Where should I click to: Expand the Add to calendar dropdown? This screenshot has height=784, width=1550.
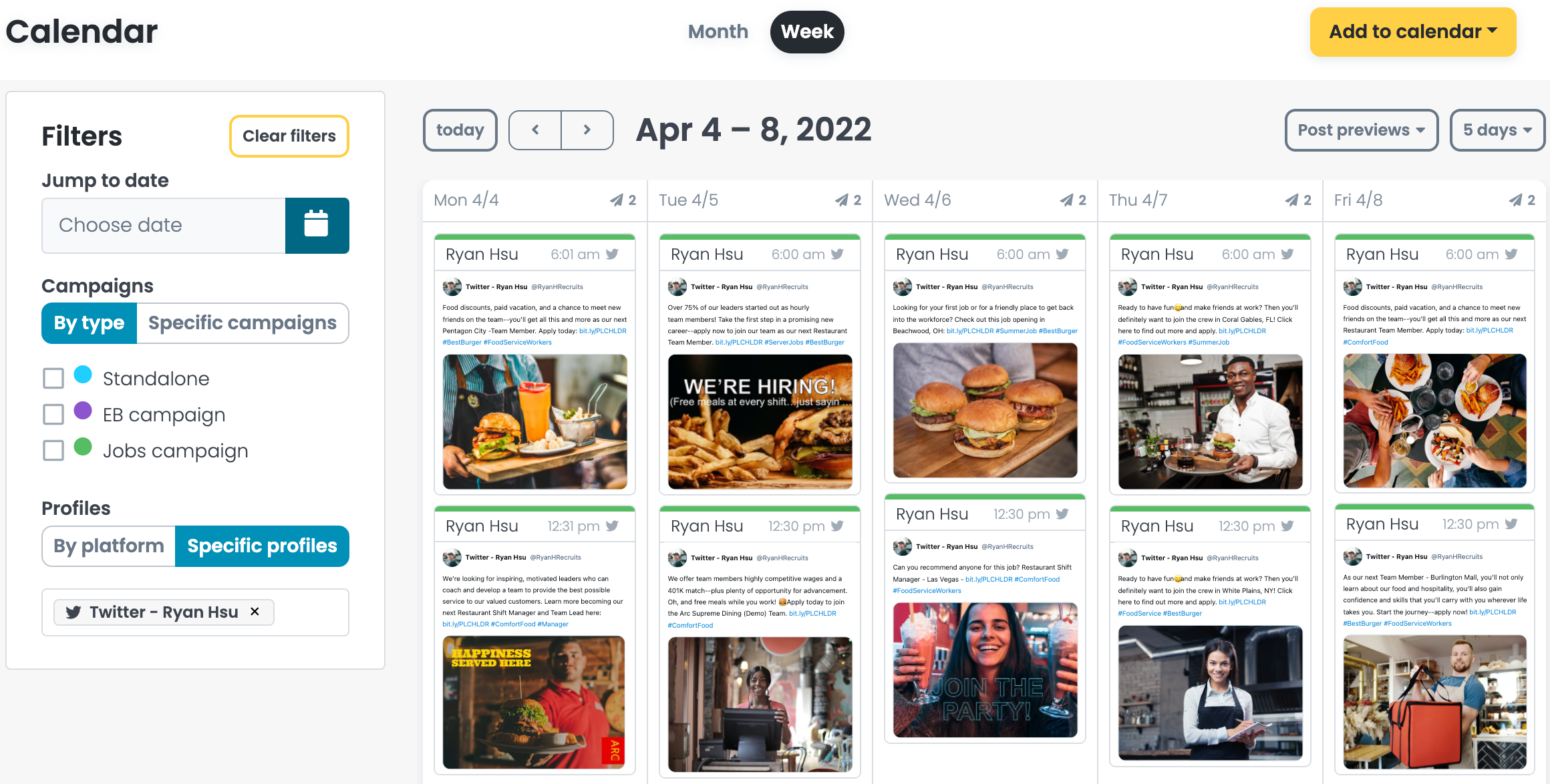pos(1412,32)
